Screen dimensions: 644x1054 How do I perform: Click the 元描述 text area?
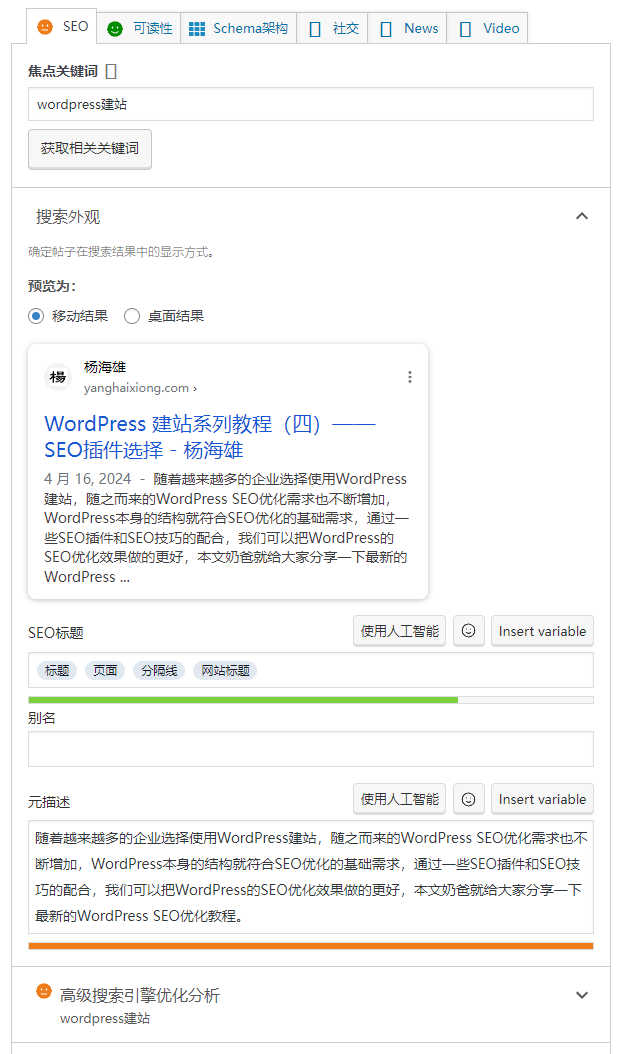[x=311, y=877]
